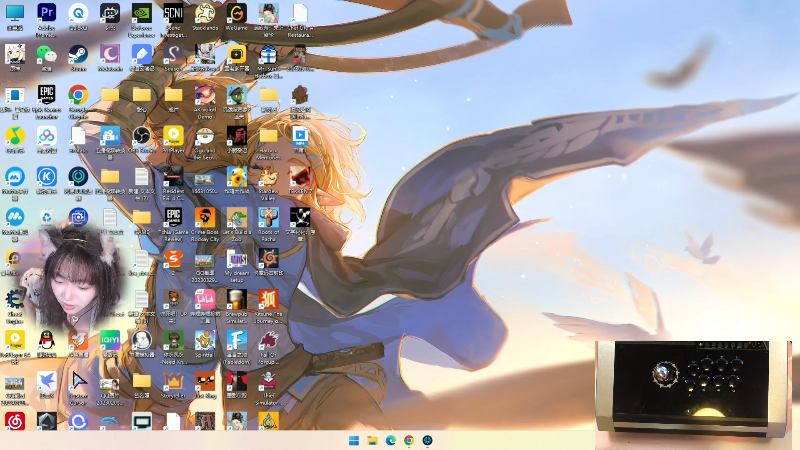
Task: Open Adobe Premiere Pro desktop shortcut
Action: pos(46,13)
